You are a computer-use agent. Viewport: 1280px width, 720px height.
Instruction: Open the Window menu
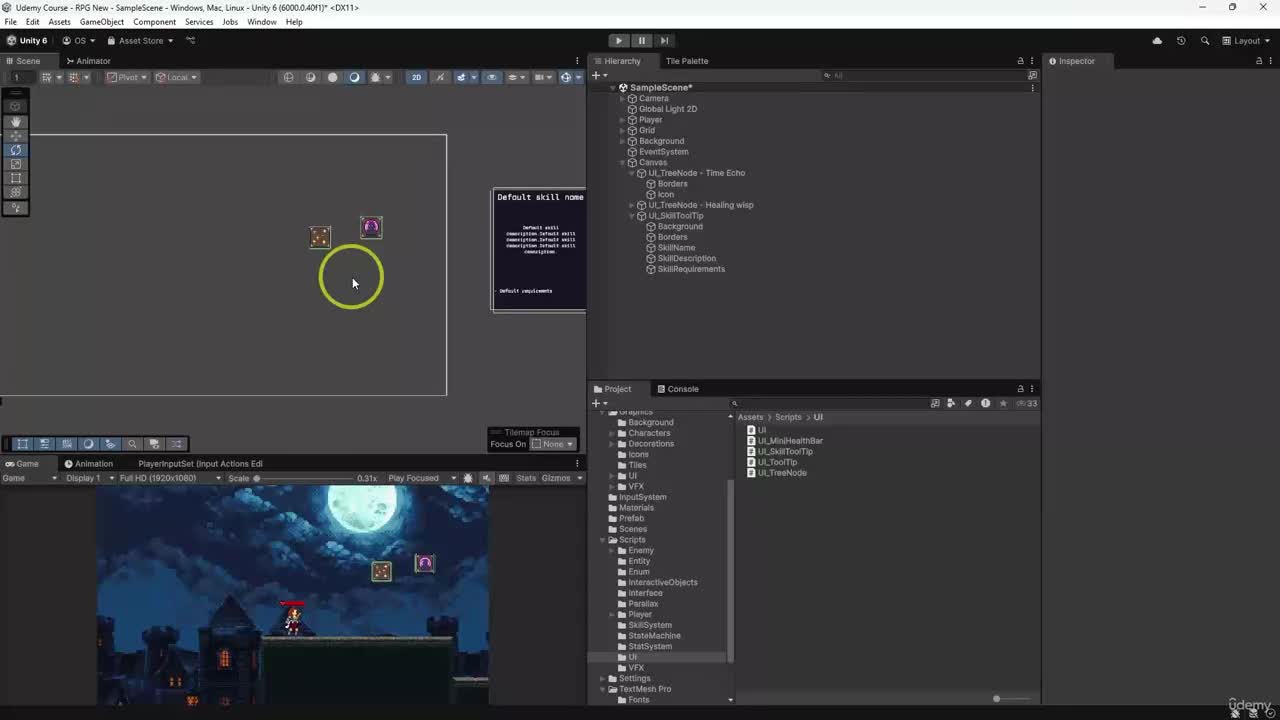tap(261, 21)
